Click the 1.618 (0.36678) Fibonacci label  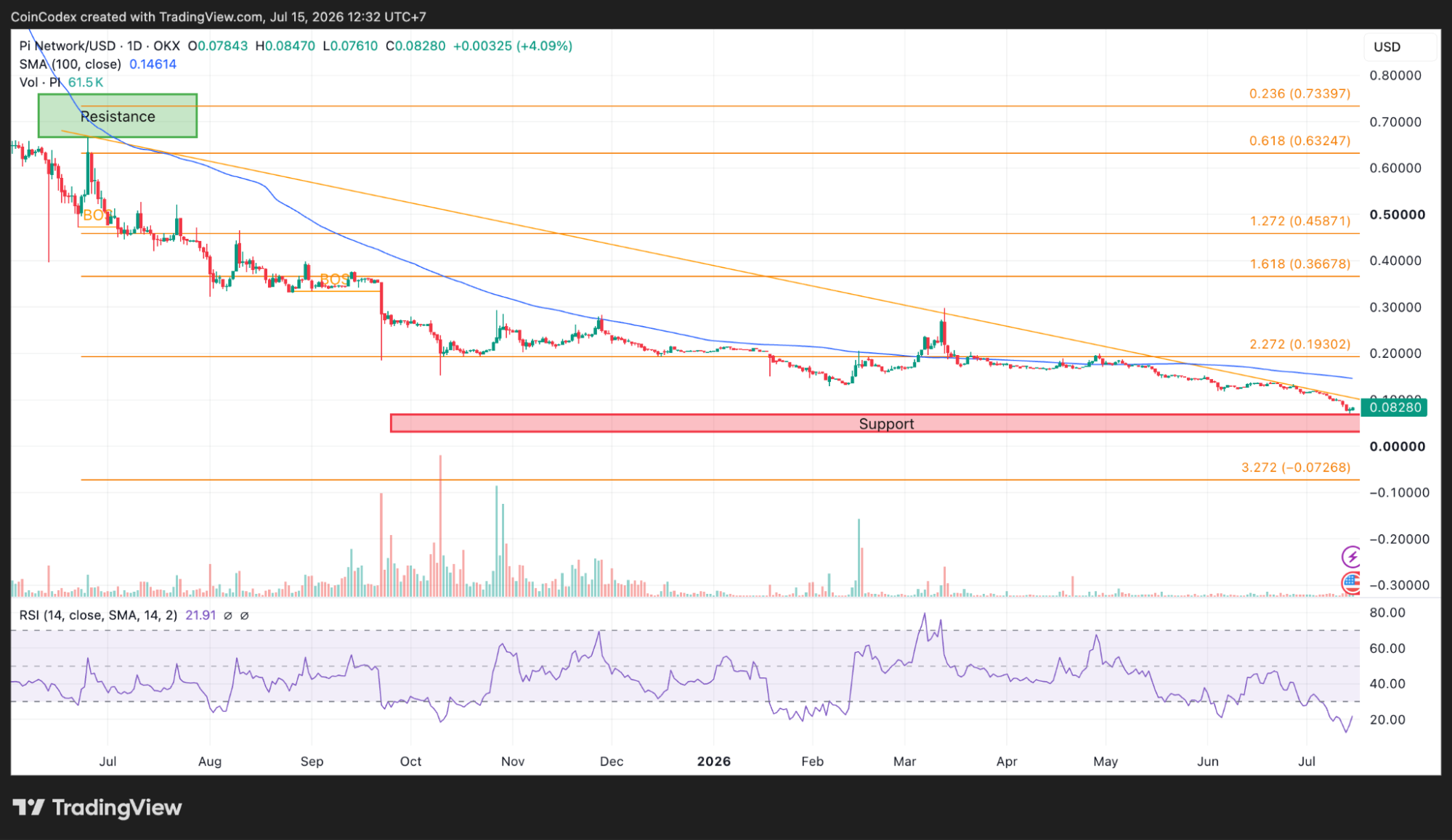[x=1299, y=264]
